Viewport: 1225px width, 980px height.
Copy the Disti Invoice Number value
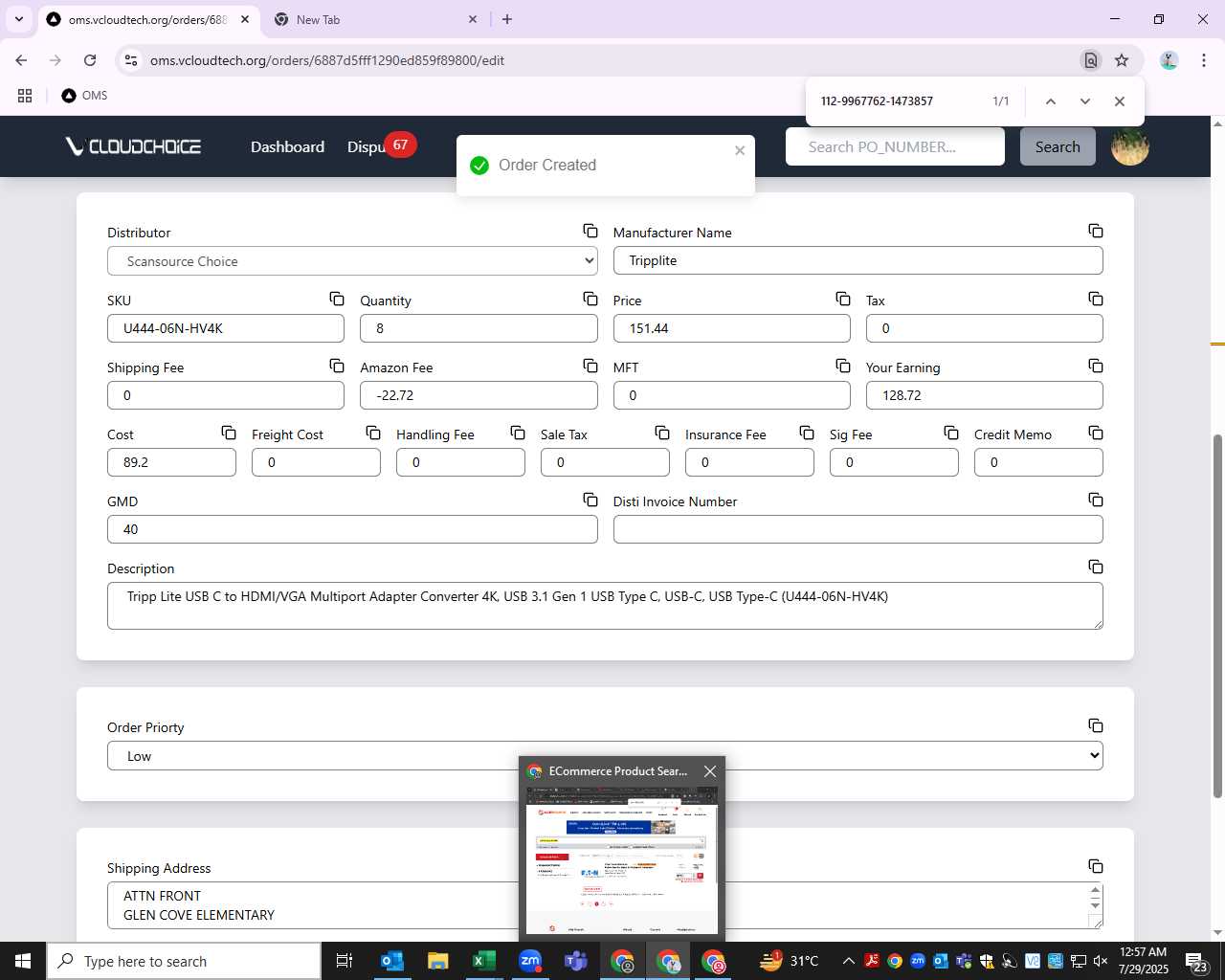coord(1096,501)
